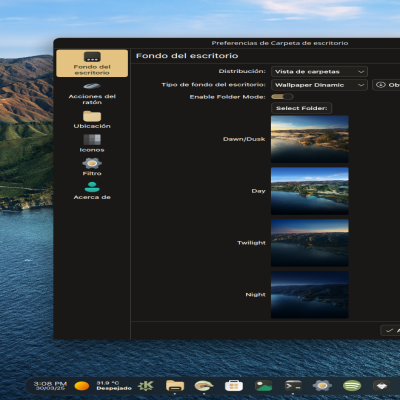Click the download button beside wallpaper type

tap(387, 85)
